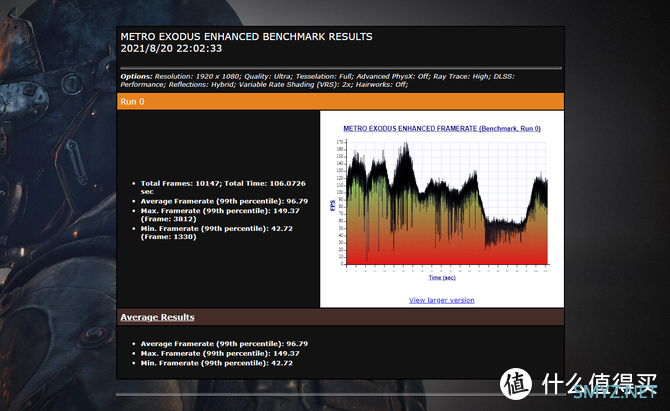Select Average Framerate line in Average Results
Viewport: 670px width, 411px height.
(x=225, y=343)
